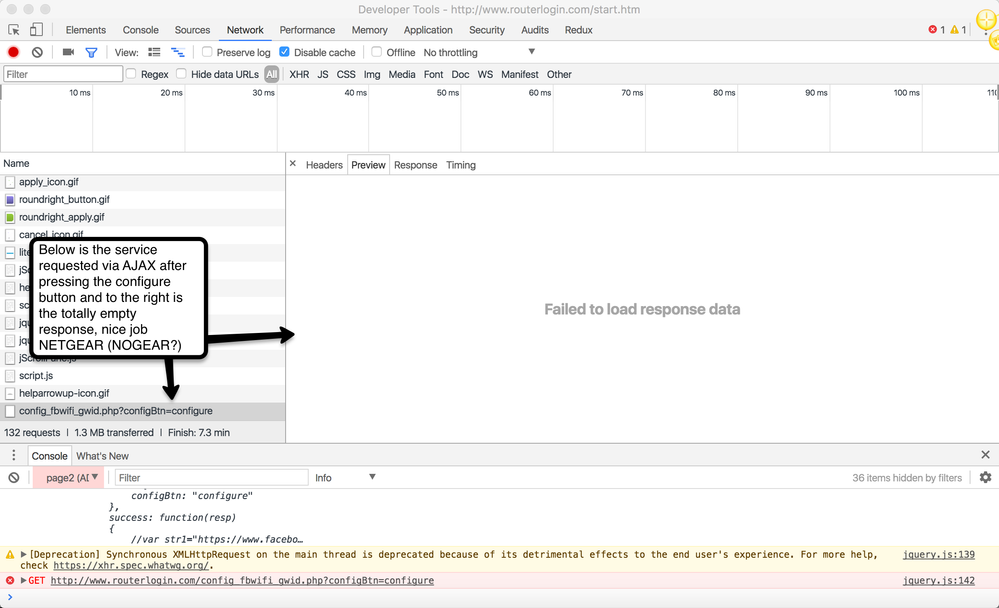Select the script.js request row
Viewport: 999px width, 608px height.
coord(35,376)
